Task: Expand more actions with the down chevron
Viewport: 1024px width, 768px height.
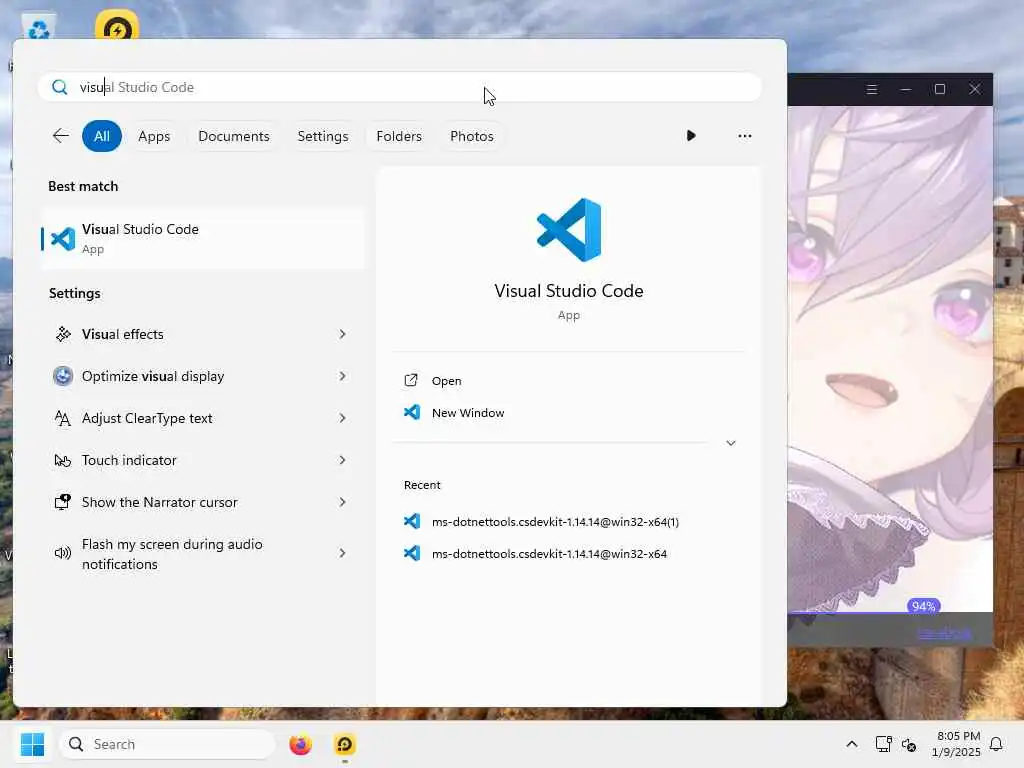Action: [x=731, y=443]
